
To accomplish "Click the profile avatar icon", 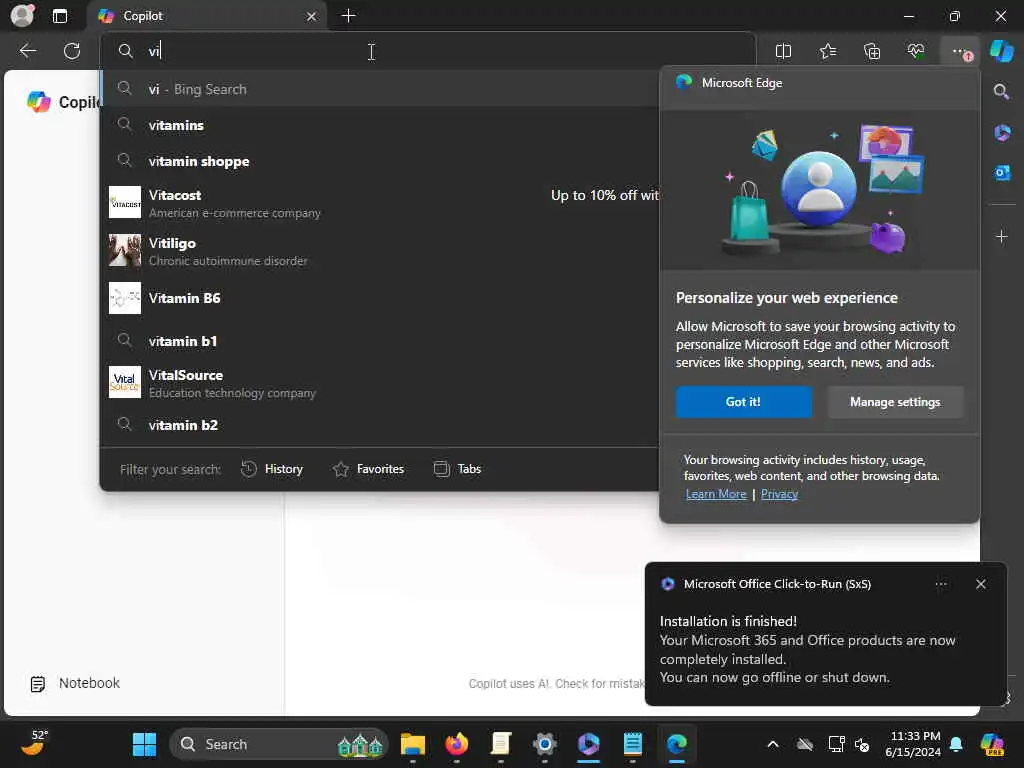I will point(22,15).
